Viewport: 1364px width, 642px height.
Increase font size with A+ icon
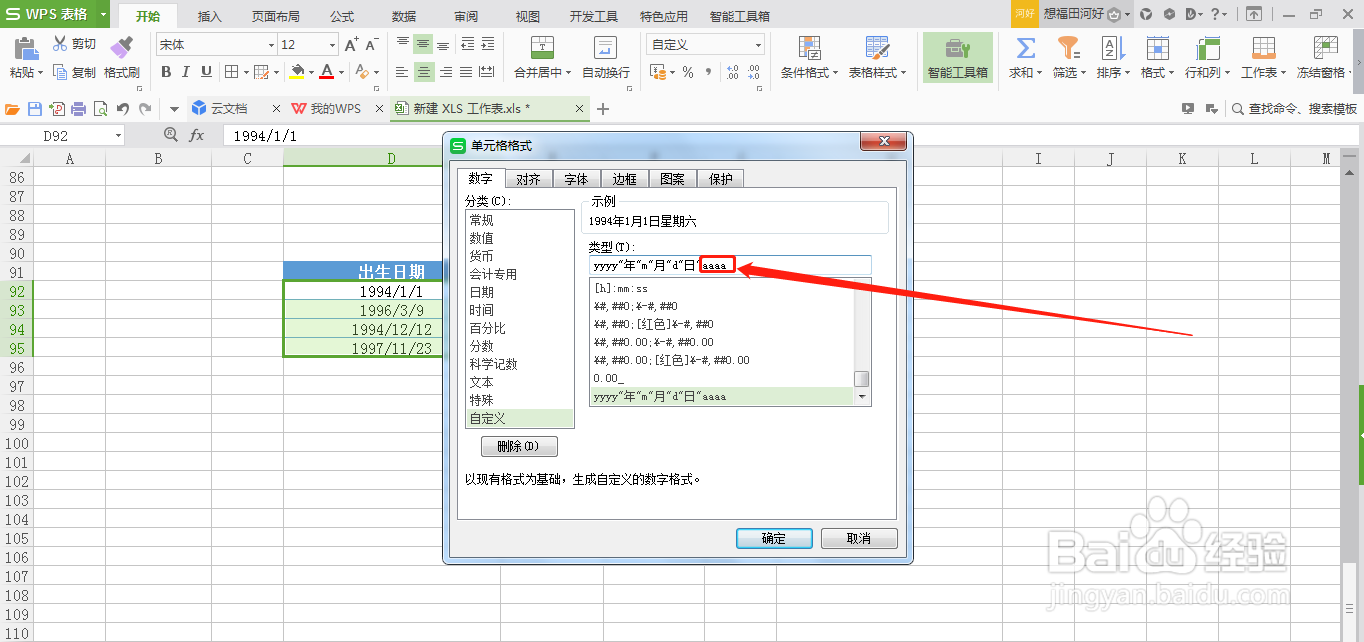pyautogui.click(x=351, y=45)
